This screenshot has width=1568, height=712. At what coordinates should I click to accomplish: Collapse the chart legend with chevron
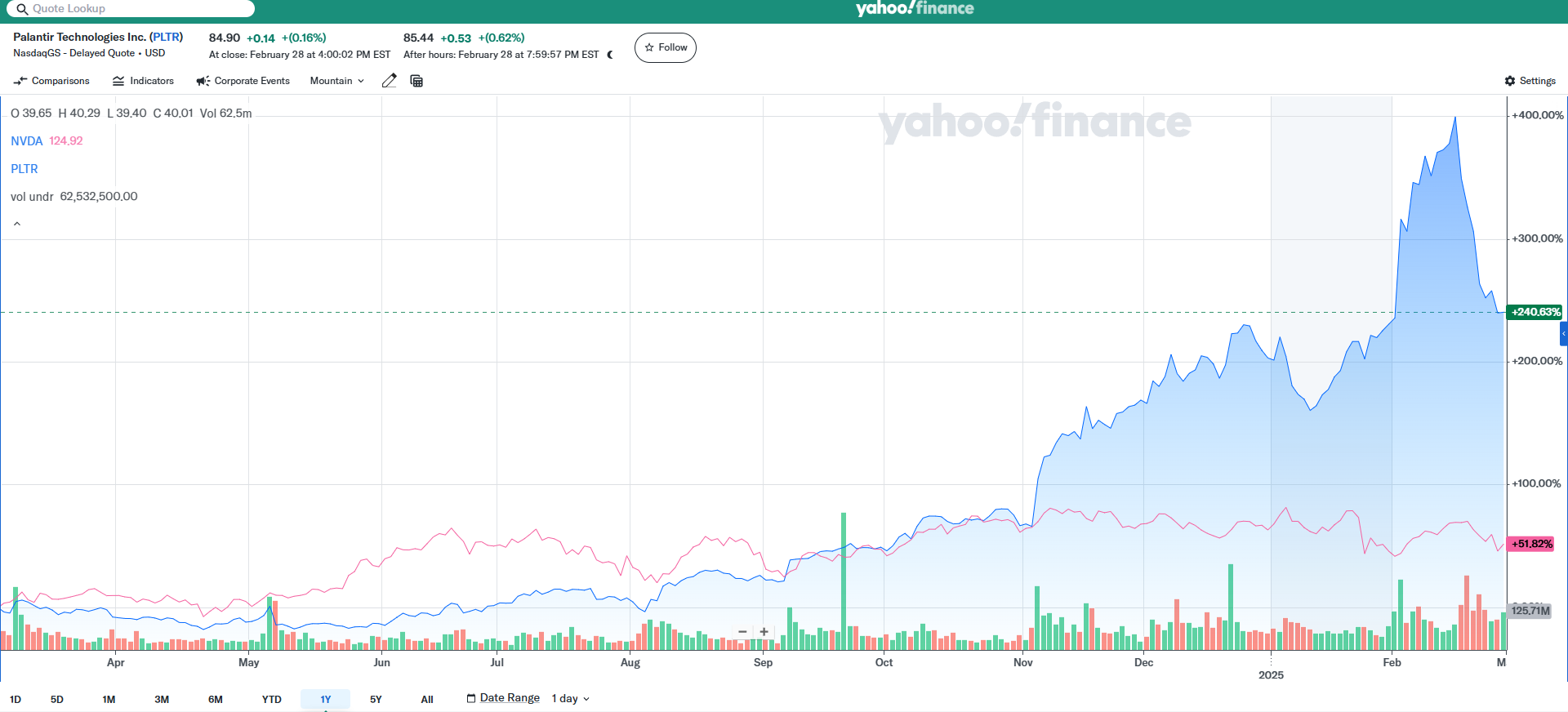[17, 224]
